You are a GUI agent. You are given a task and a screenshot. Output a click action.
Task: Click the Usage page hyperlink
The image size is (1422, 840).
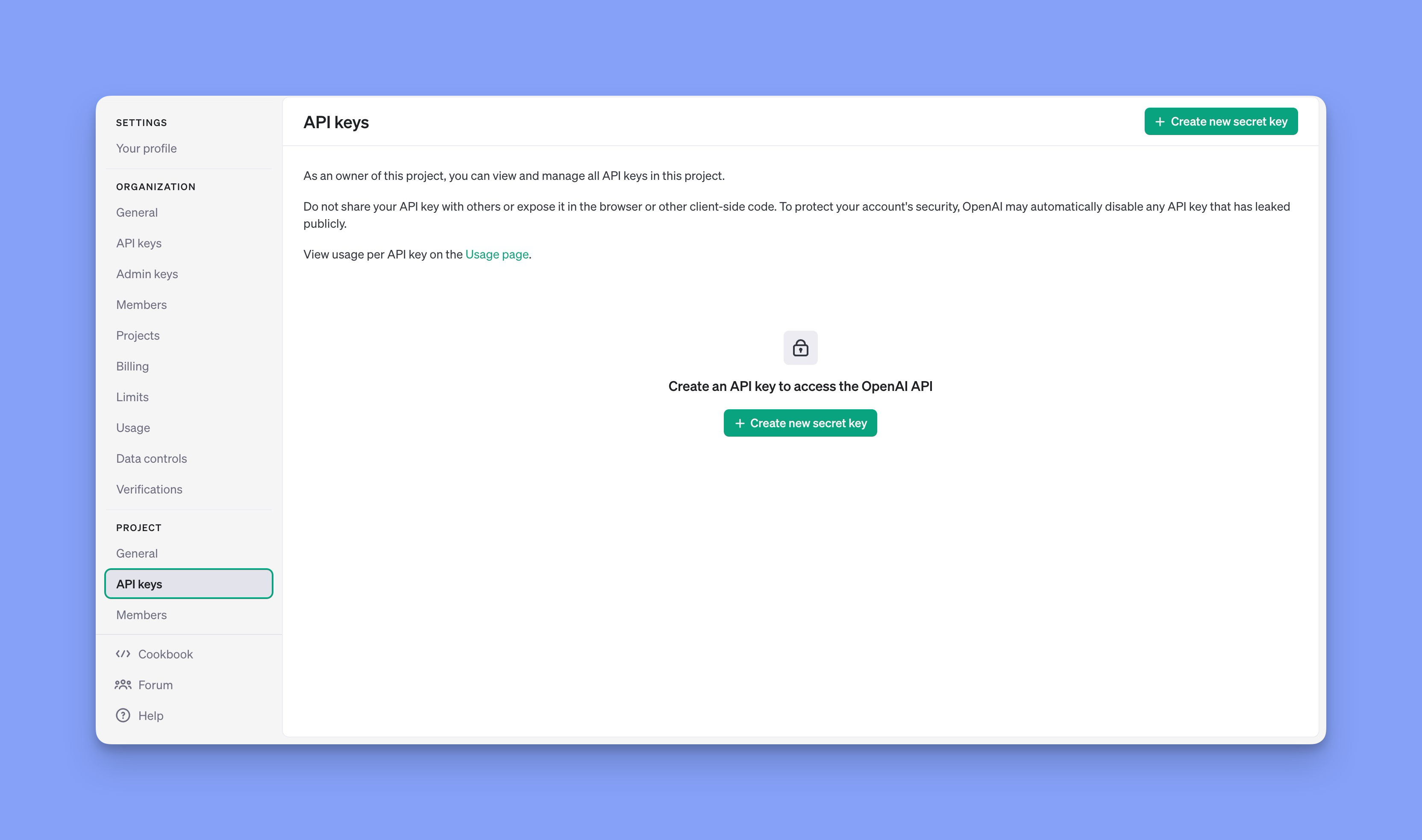tap(496, 253)
